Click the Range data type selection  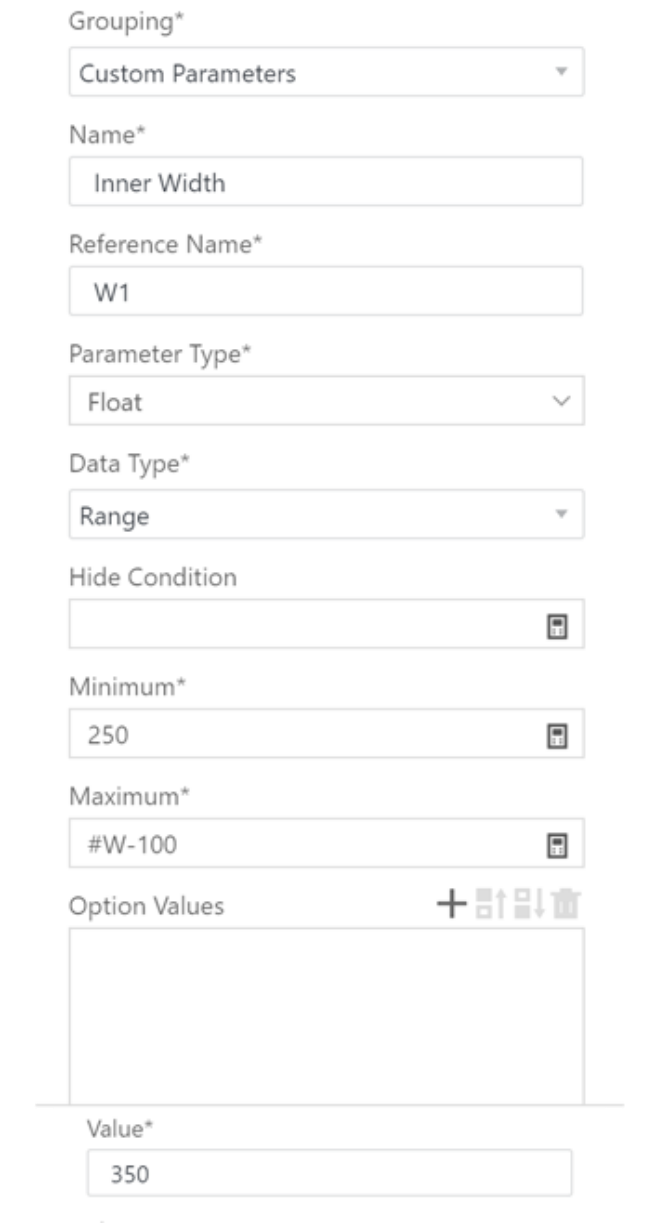pyautogui.click(x=300, y=516)
